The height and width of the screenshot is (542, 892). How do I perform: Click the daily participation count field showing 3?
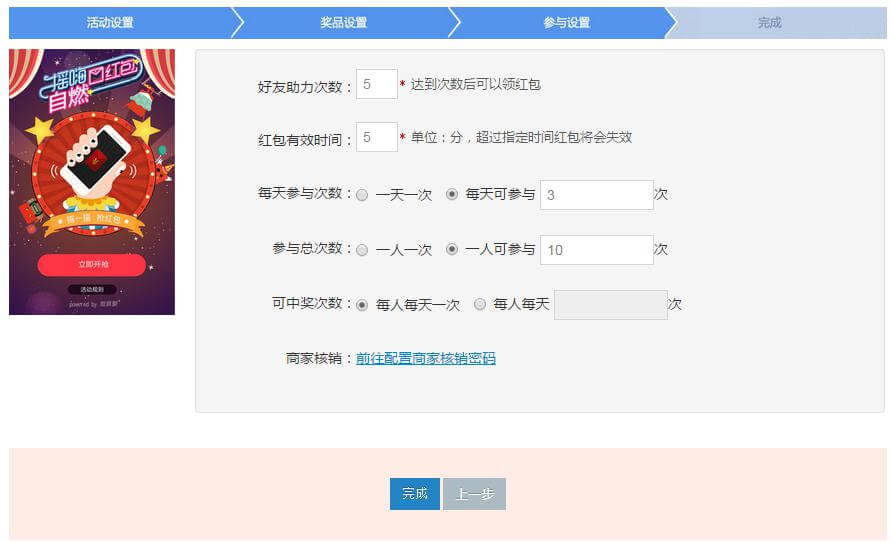pos(597,195)
